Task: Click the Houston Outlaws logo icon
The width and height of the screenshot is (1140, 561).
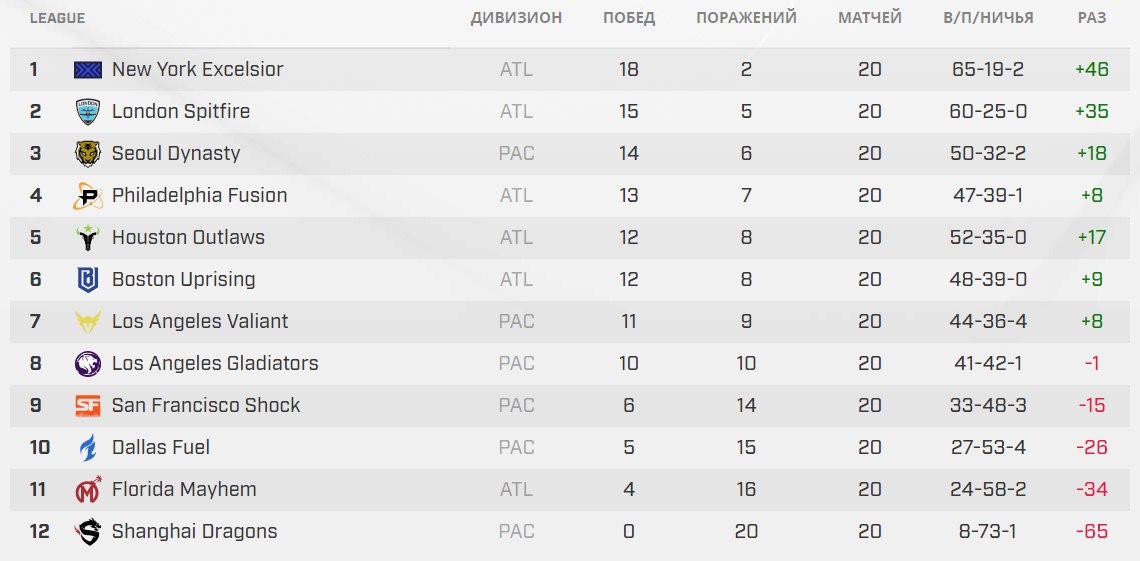Action: [x=88, y=238]
